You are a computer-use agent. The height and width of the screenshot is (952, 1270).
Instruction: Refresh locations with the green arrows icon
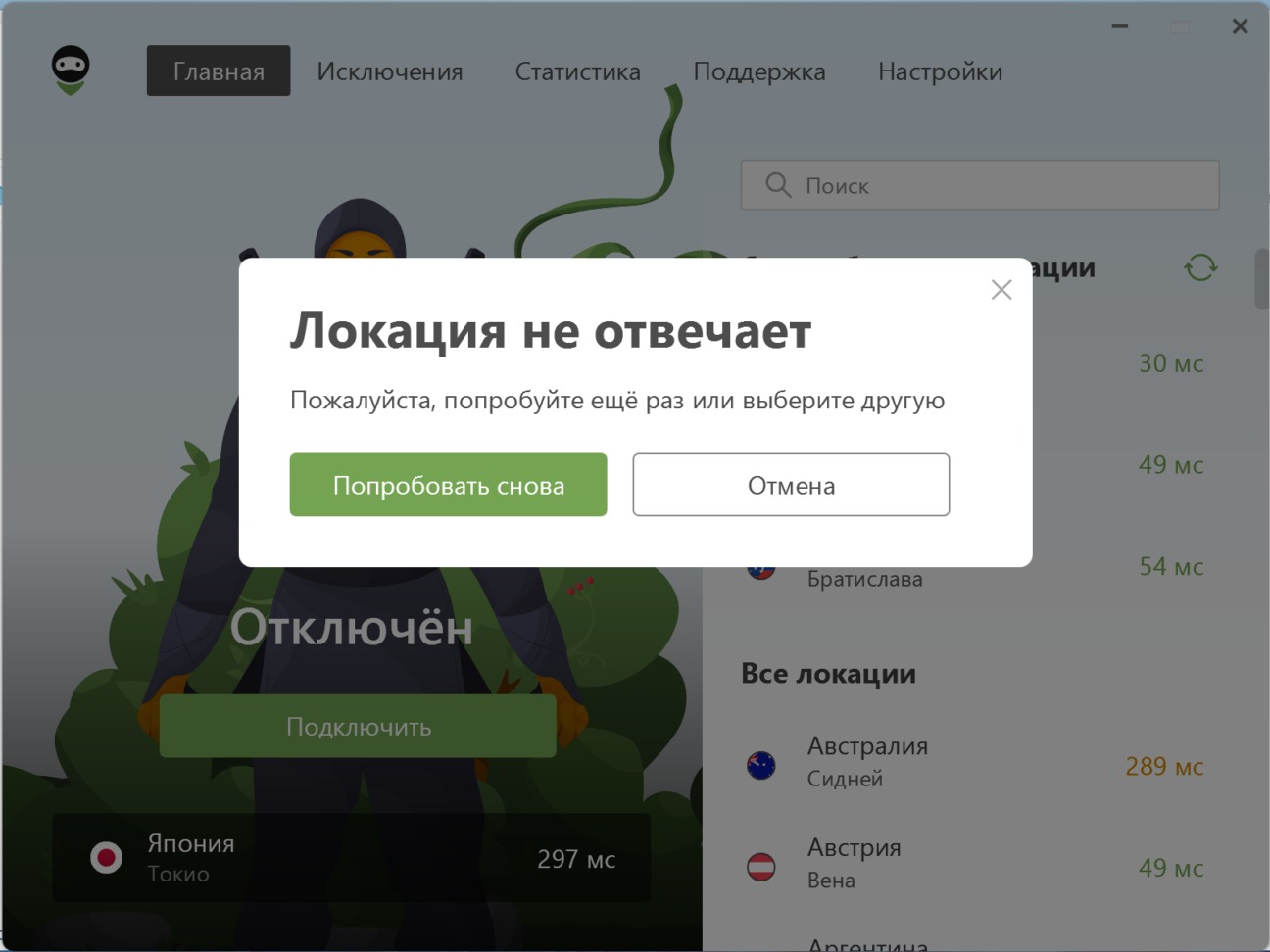coord(1200,267)
